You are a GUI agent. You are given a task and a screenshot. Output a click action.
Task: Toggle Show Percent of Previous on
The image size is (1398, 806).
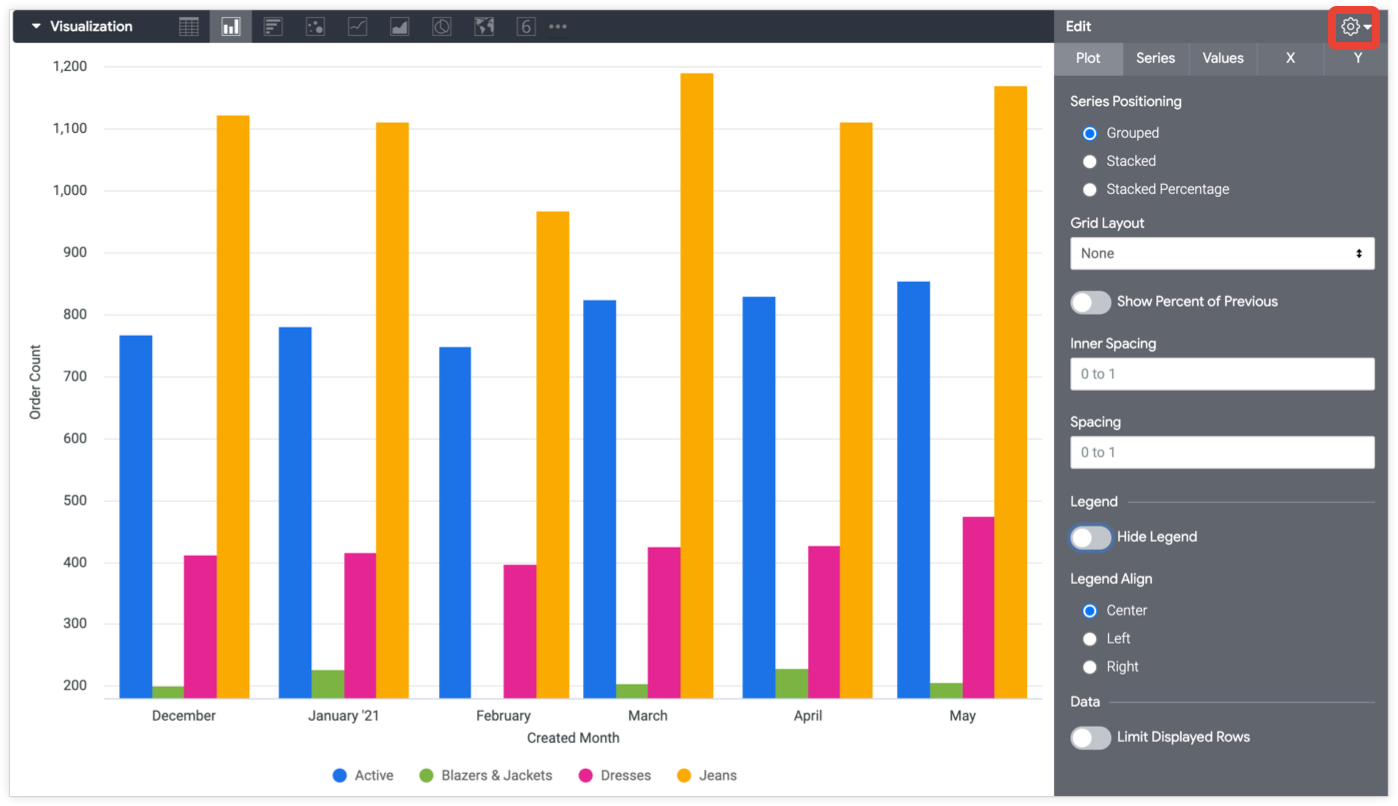(1090, 302)
